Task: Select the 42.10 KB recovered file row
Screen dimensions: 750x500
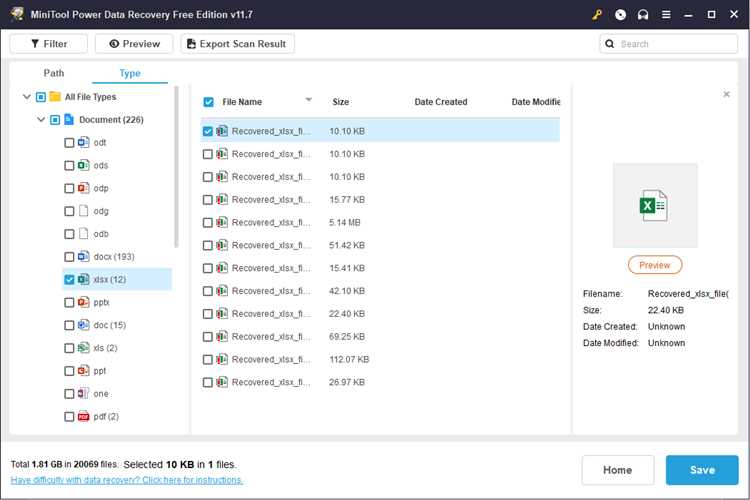Action: (380, 291)
